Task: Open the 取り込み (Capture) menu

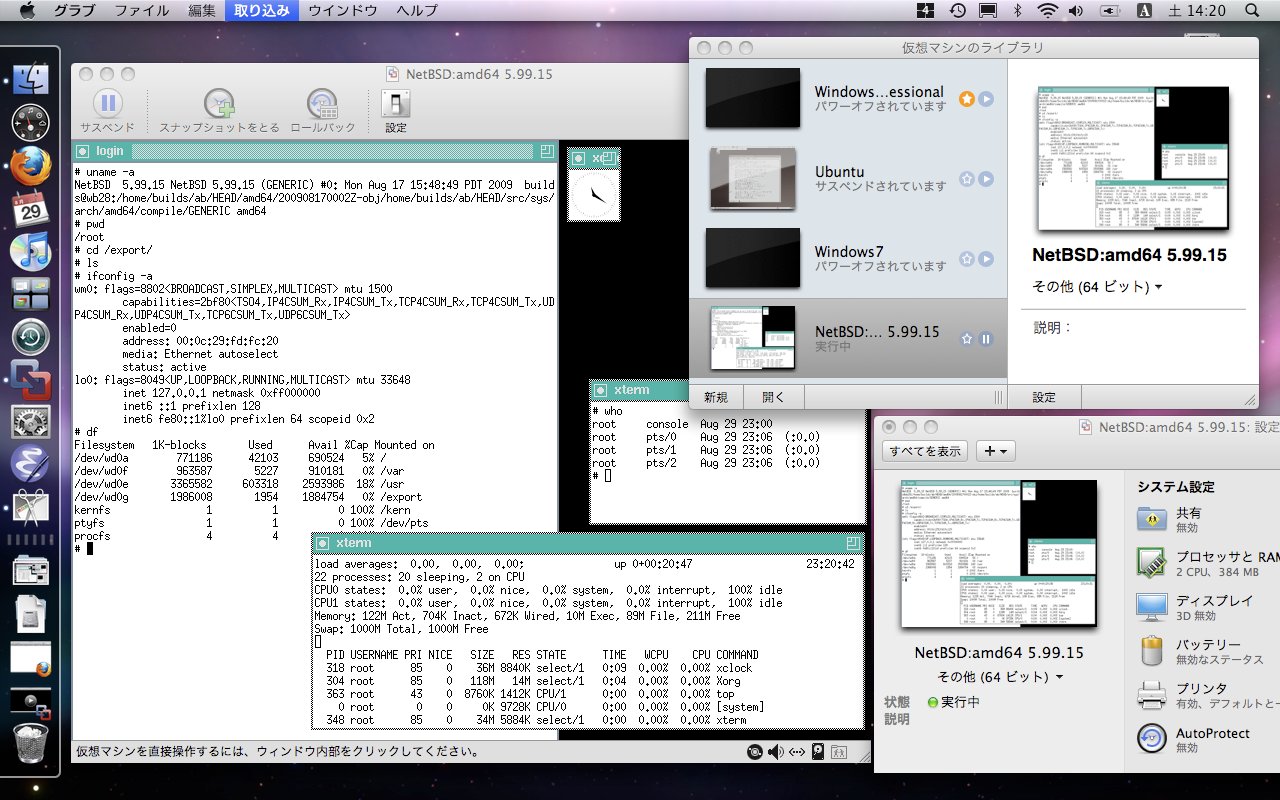Action: [x=262, y=11]
